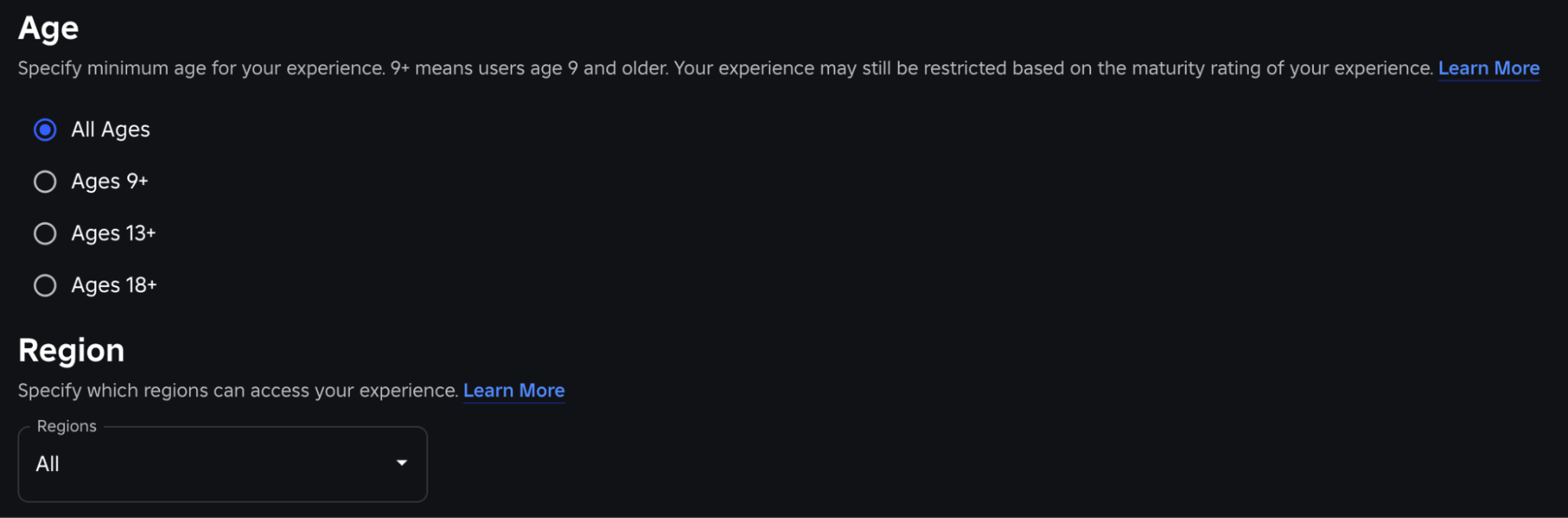Click the Regions dropdown arrow icon

pos(402,463)
